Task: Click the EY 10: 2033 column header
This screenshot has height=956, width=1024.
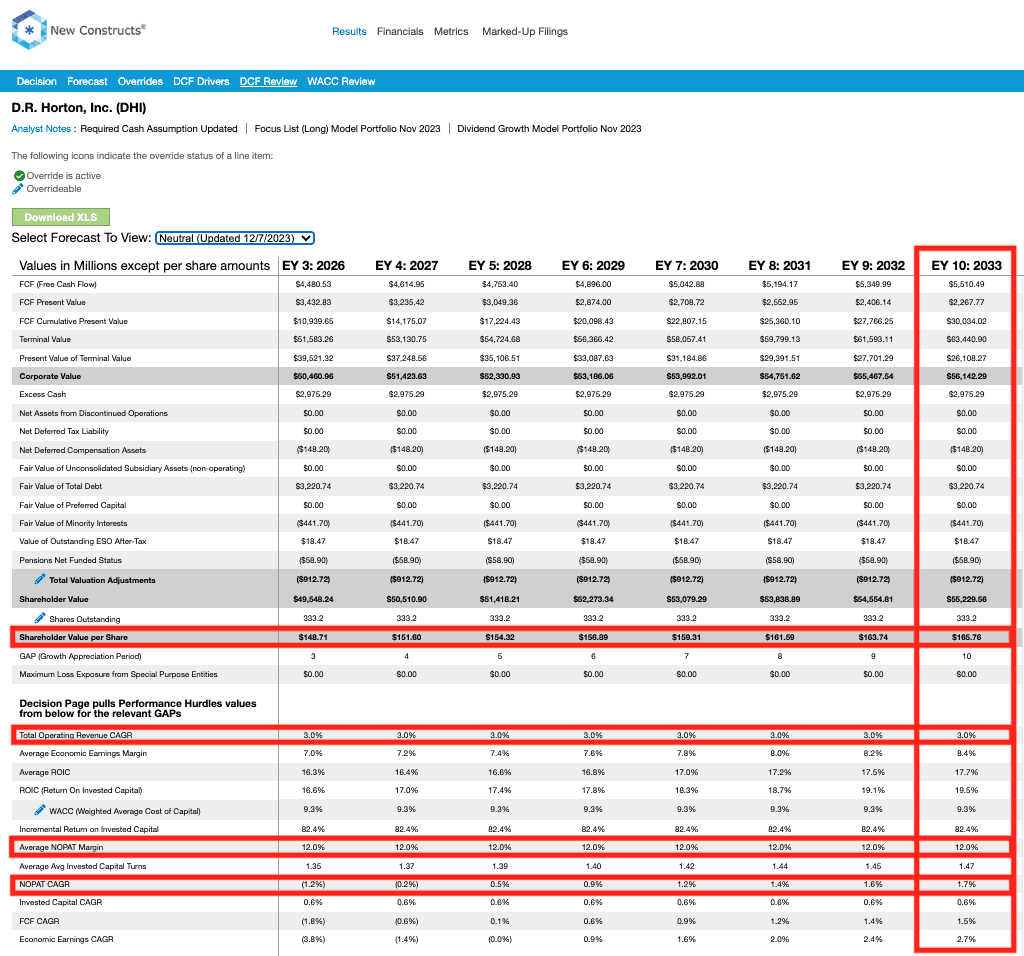Action: coord(966,266)
